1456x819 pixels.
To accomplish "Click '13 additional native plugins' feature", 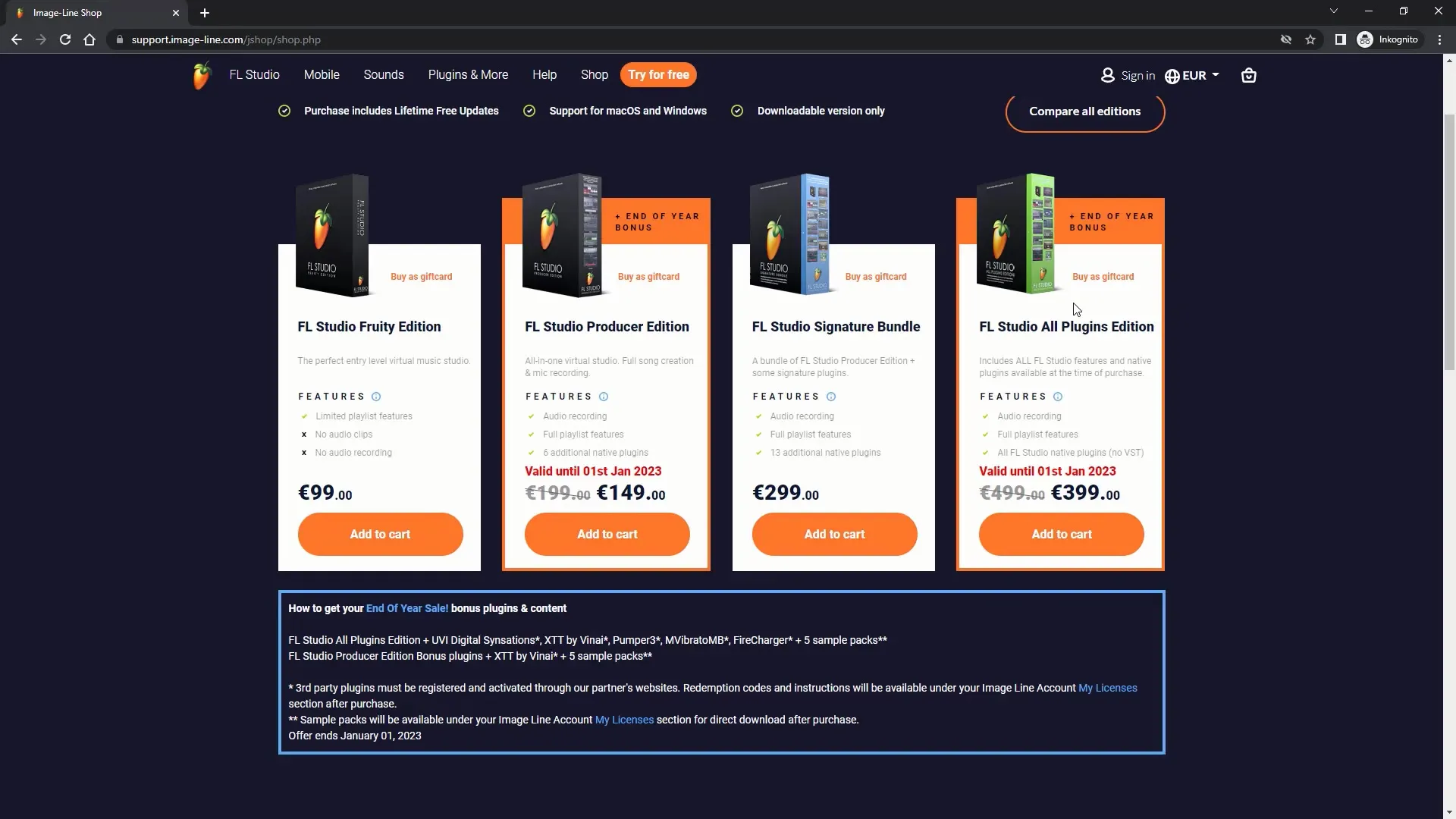I will click(x=825, y=453).
